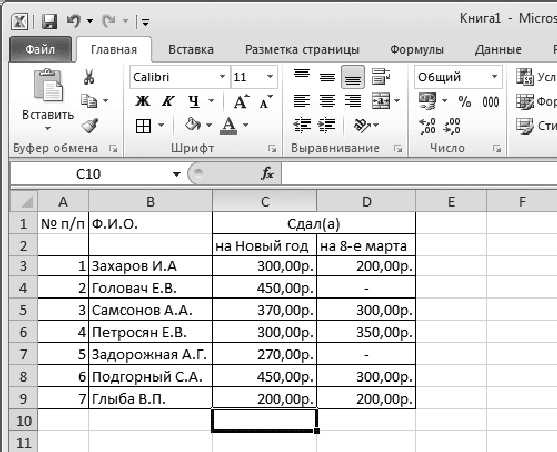Open the borders dropdown arrow
Image resolution: width=557 pixels, height=452 pixels.
(x=161, y=125)
